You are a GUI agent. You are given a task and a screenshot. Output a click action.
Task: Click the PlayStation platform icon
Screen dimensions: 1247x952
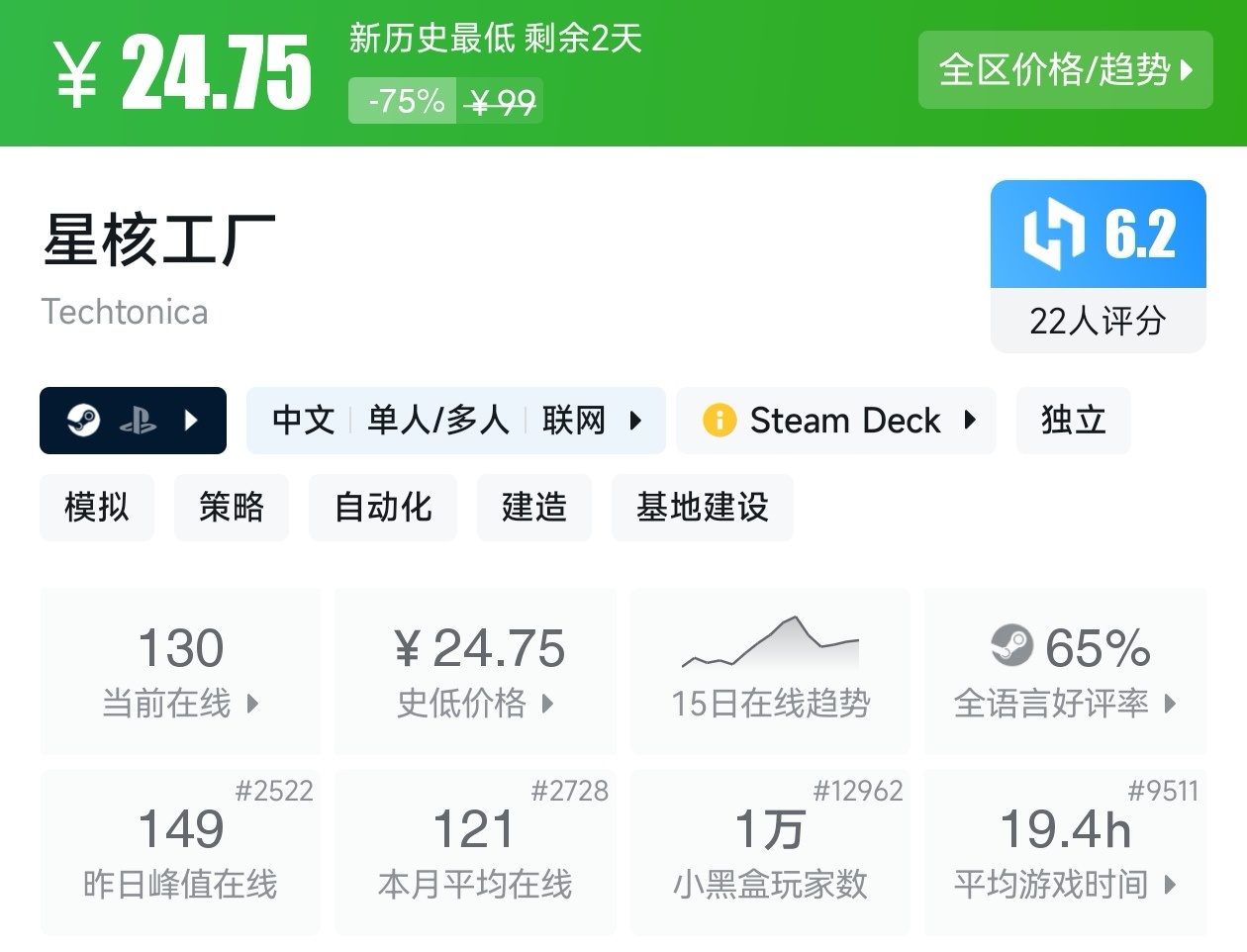(138, 422)
